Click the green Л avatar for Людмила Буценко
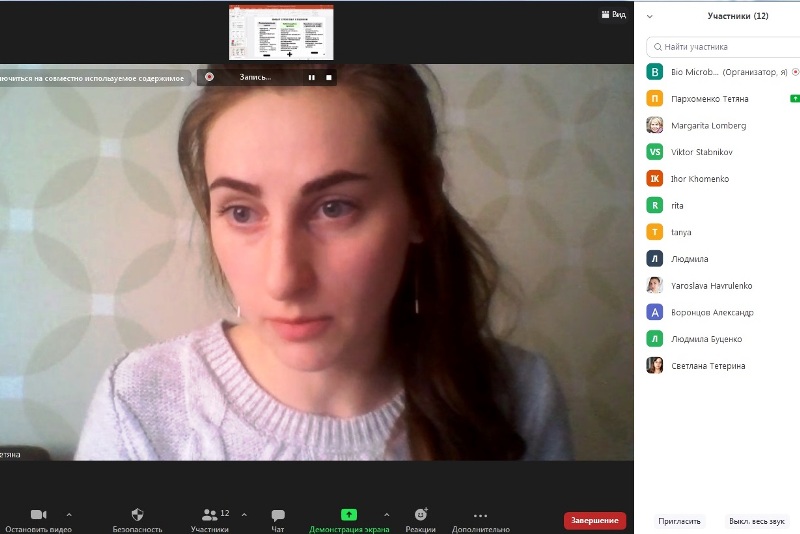 (x=655, y=339)
